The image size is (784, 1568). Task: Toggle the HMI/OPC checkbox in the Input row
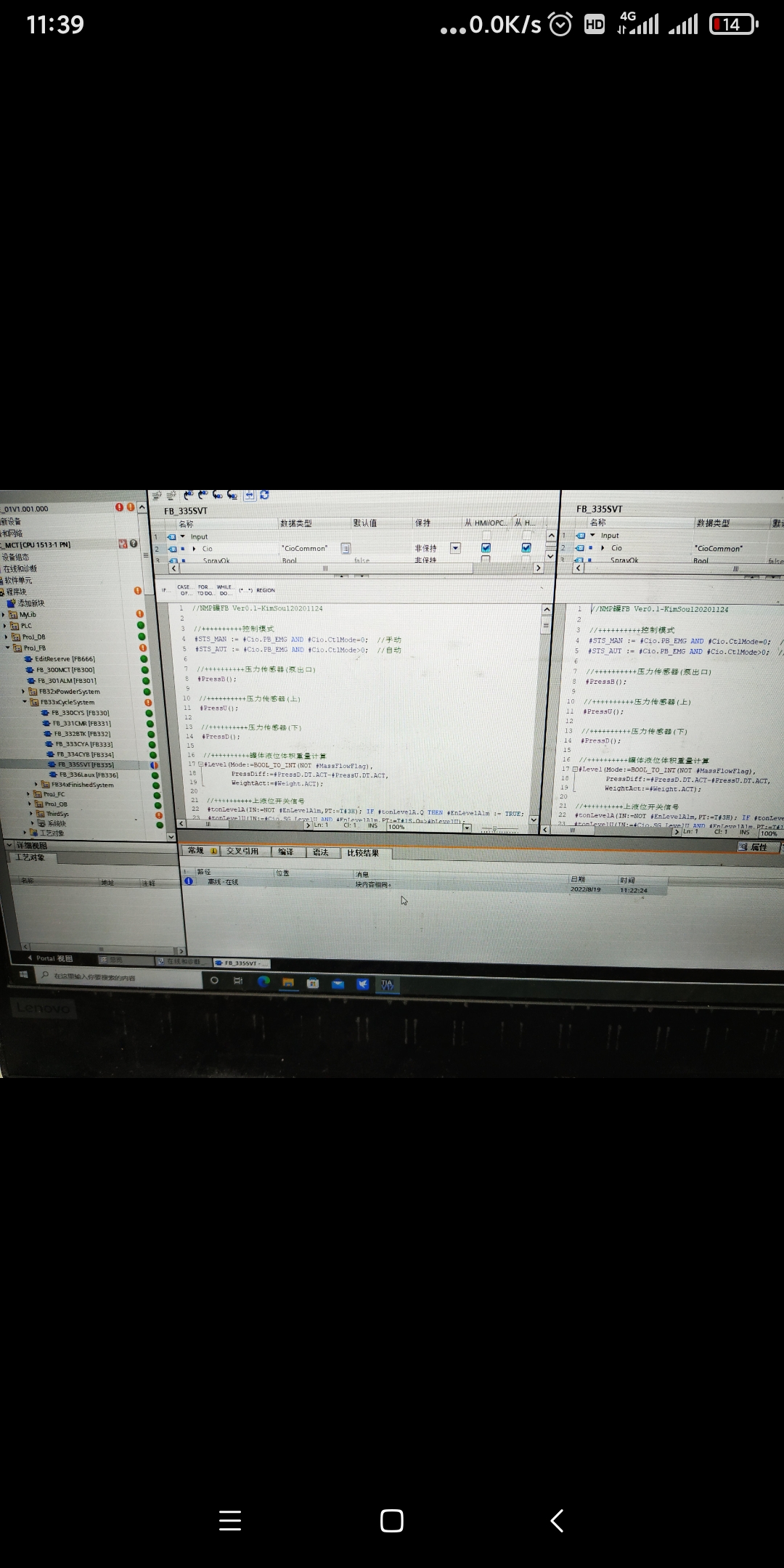click(486, 536)
